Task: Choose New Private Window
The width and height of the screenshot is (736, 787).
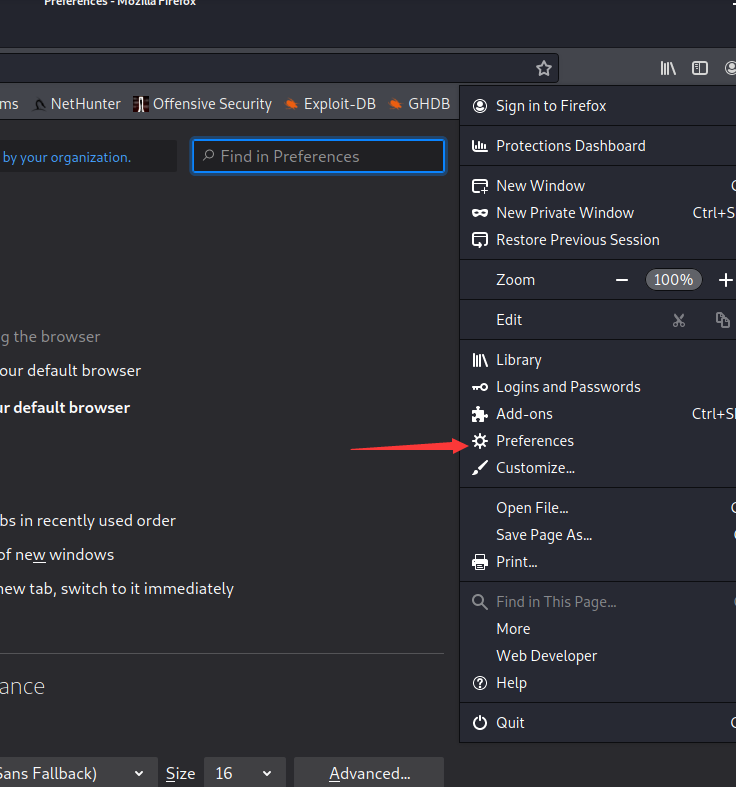Action: click(564, 213)
